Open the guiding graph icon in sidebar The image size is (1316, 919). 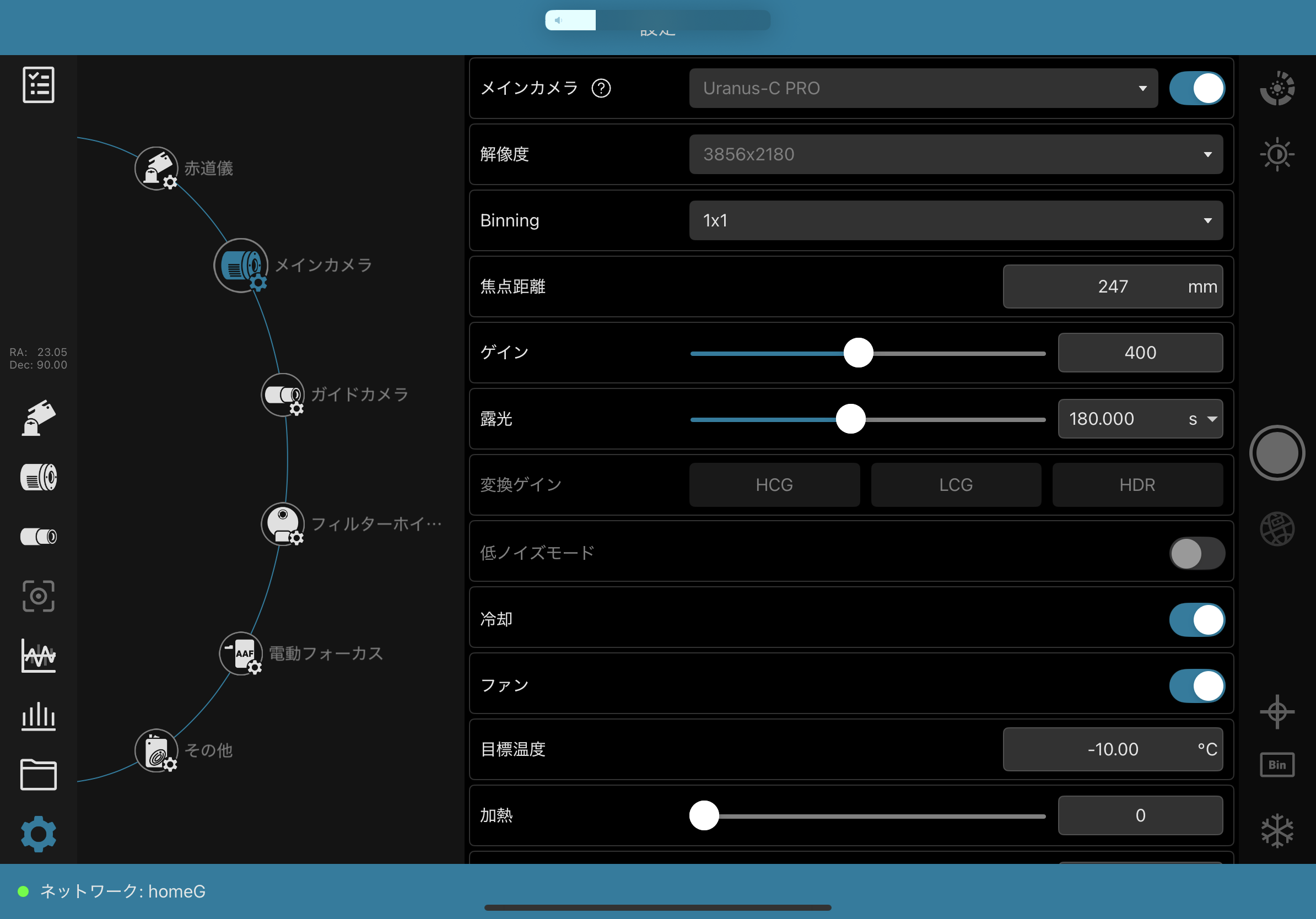pos(39,656)
